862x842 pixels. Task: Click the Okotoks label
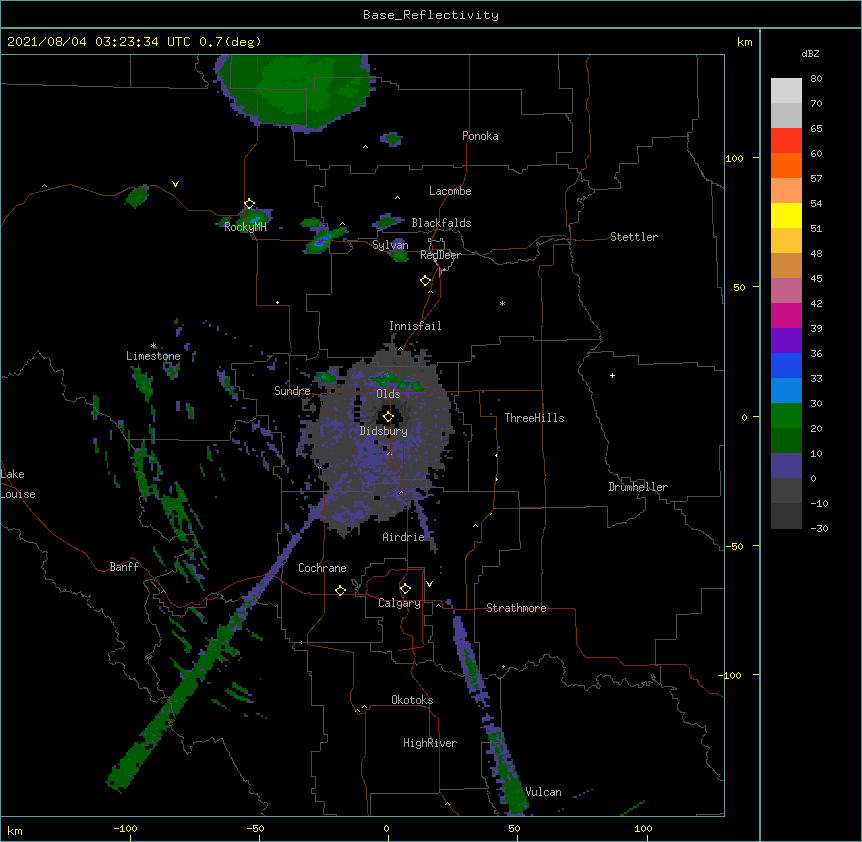coord(412,700)
